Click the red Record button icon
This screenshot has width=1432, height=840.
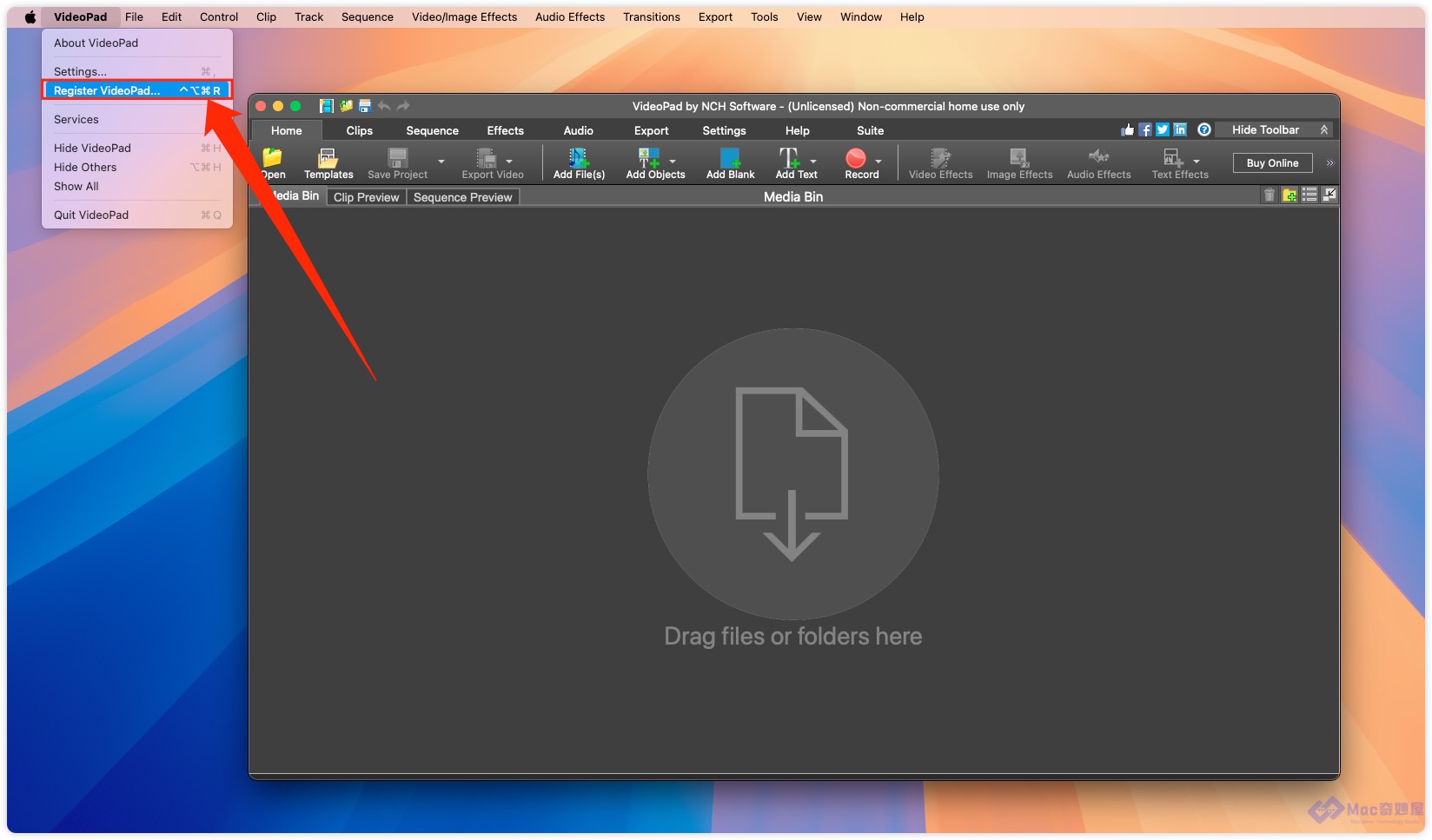[856, 158]
